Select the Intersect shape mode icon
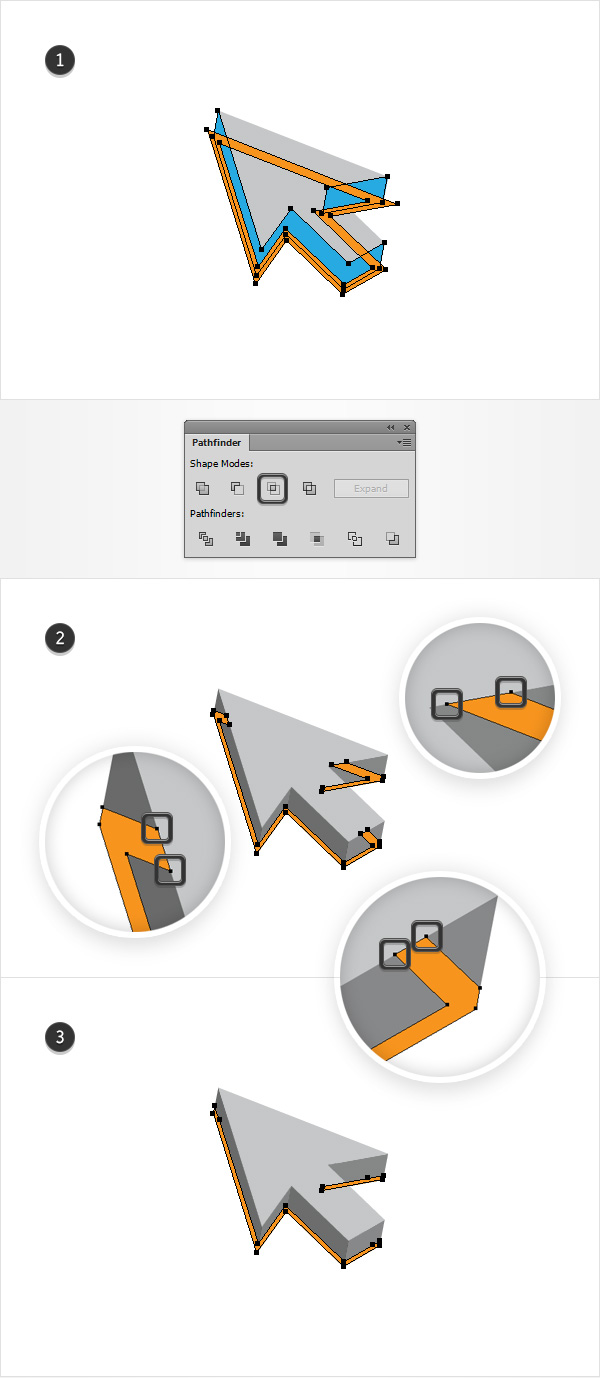Screen dimensions: 600x1378 tap(273, 488)
